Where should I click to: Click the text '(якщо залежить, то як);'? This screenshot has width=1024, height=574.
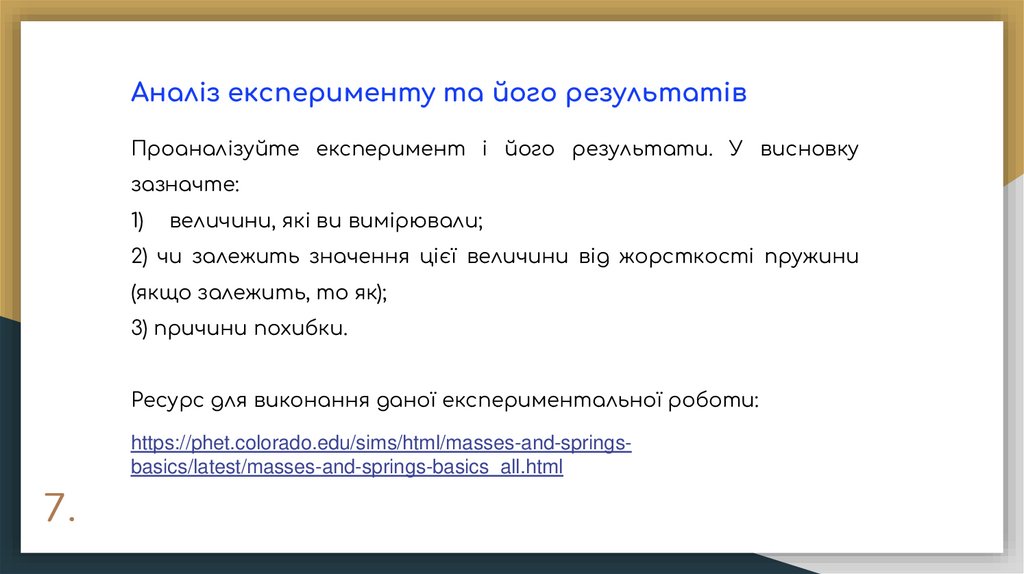[259, 293]
